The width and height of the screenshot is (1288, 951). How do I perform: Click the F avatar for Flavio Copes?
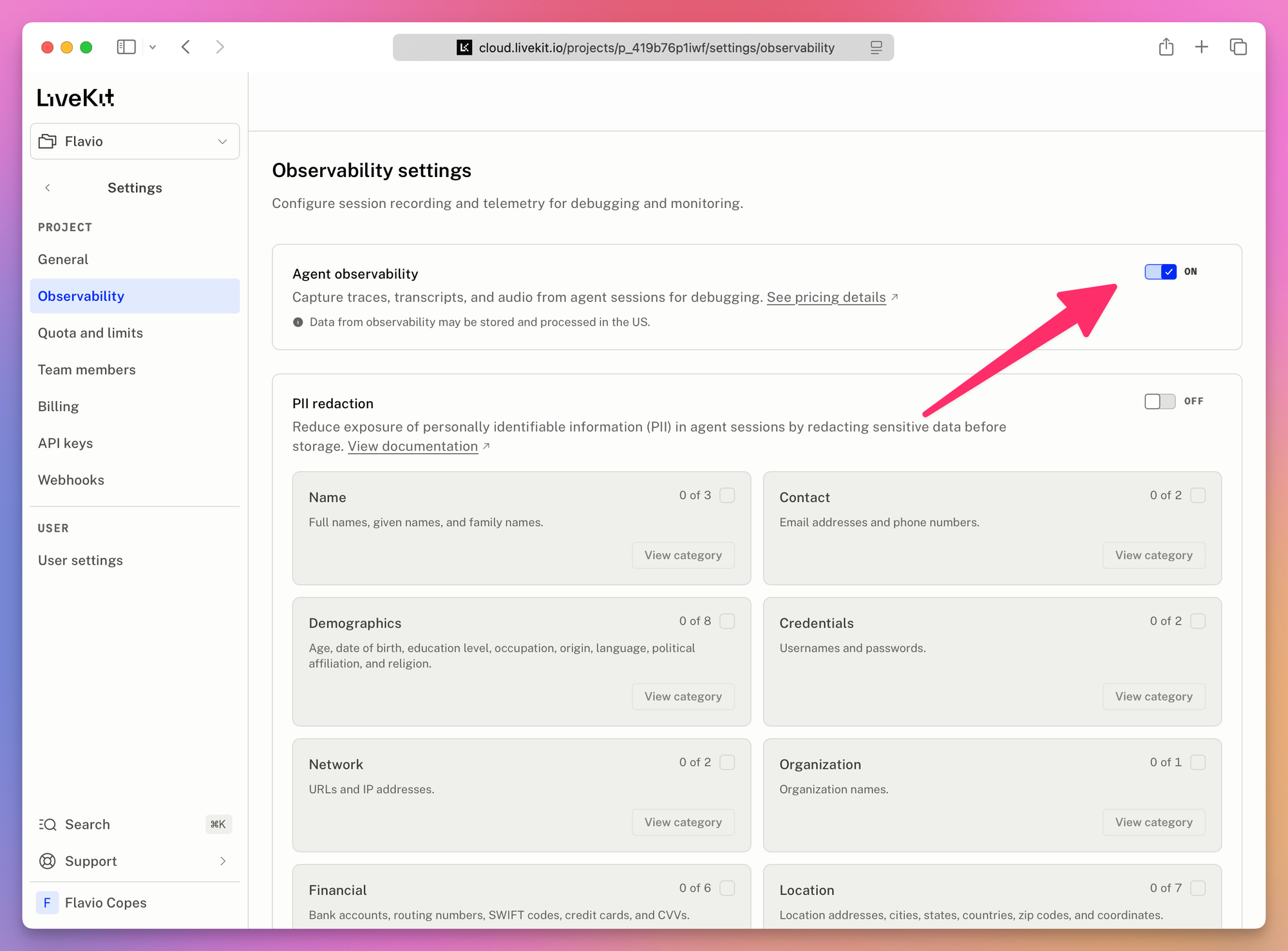tap(47, 903)
